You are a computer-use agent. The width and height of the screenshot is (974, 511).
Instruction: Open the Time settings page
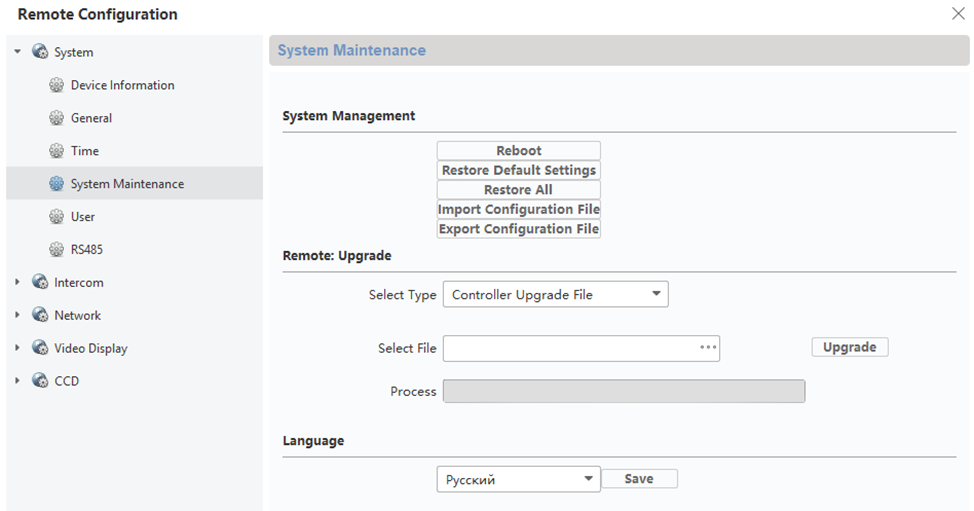point(85,151)
